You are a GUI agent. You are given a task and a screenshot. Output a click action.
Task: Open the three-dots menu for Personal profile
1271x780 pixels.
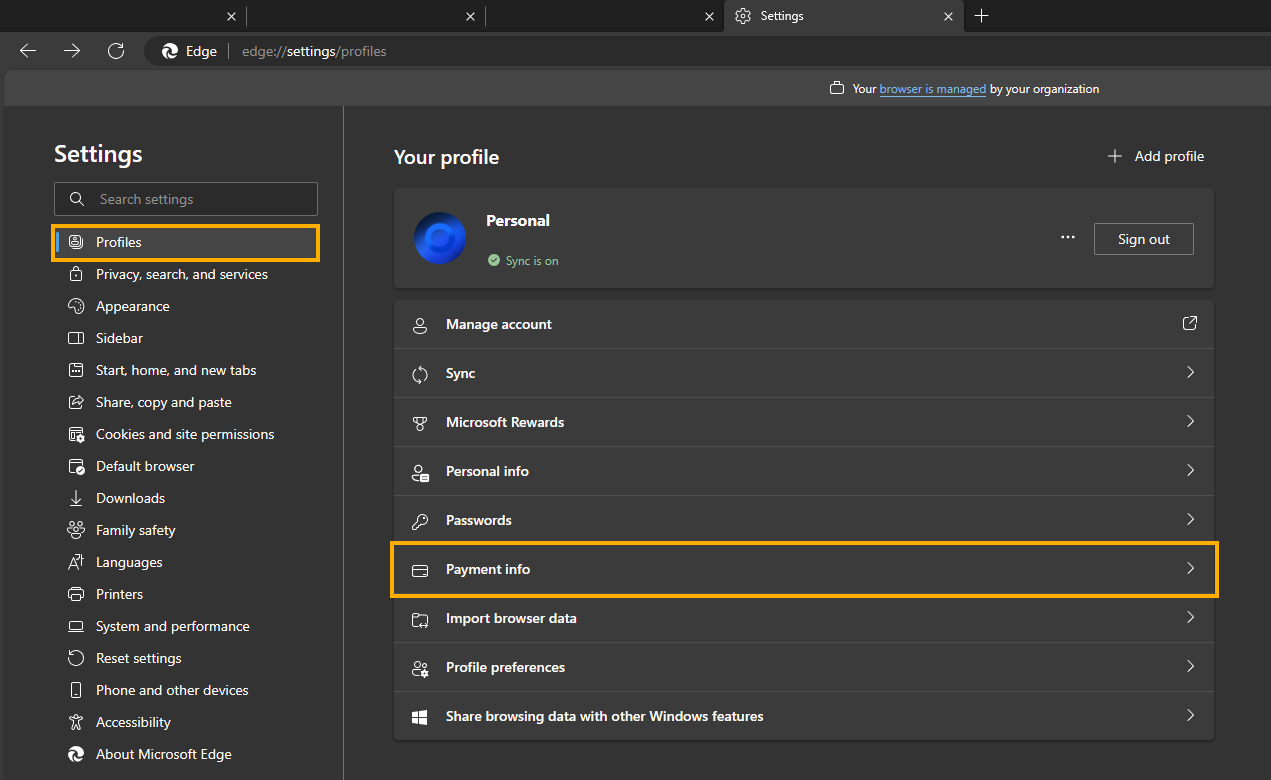[x=1068, y=238]
